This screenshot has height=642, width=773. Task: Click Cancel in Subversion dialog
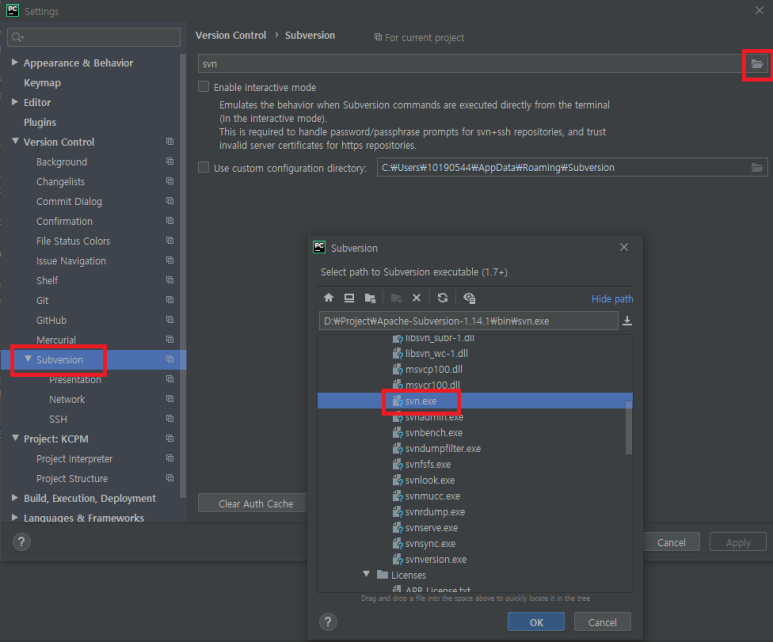coord(602,622)
